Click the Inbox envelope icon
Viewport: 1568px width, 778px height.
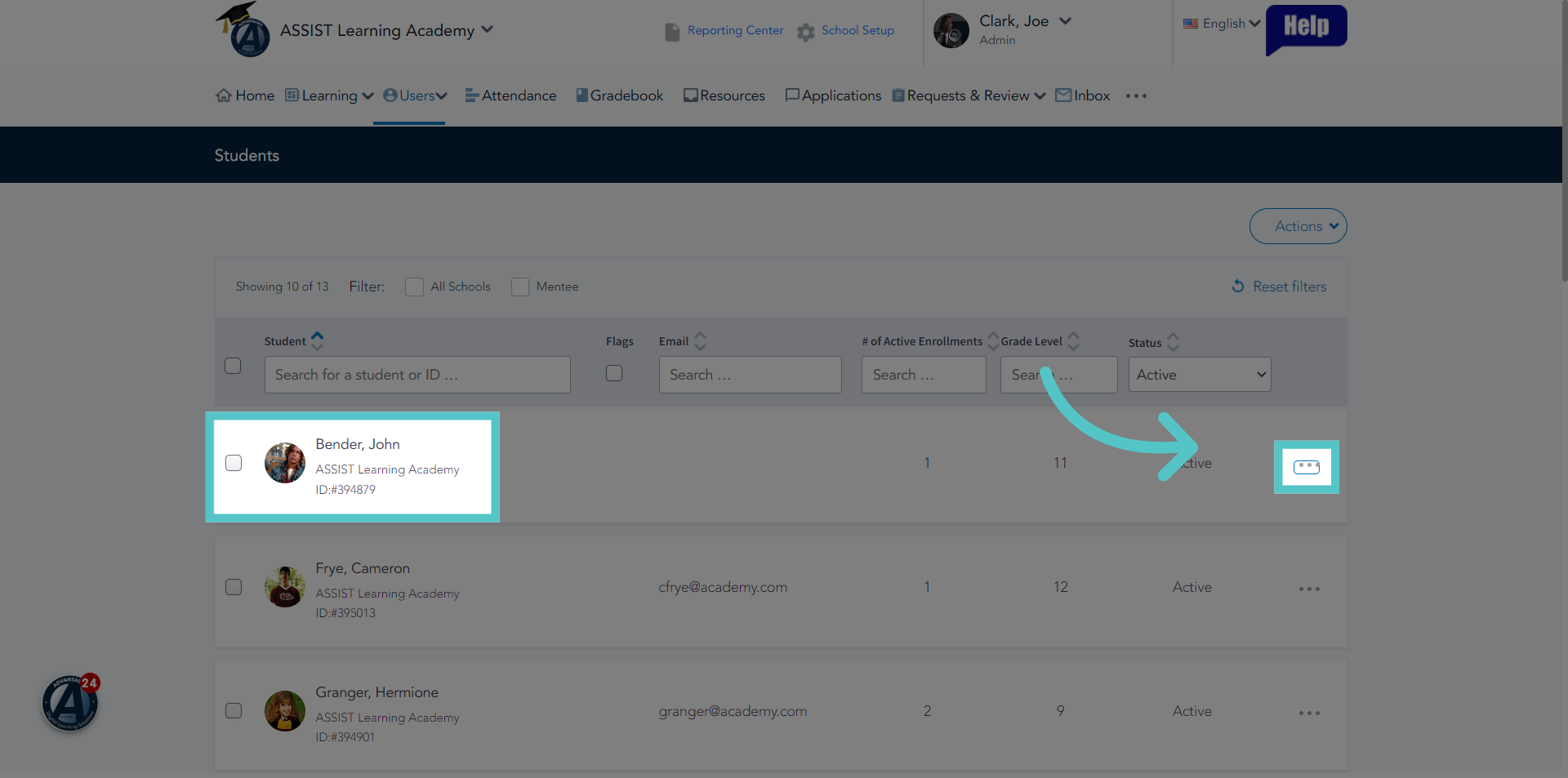(1063, 96)
